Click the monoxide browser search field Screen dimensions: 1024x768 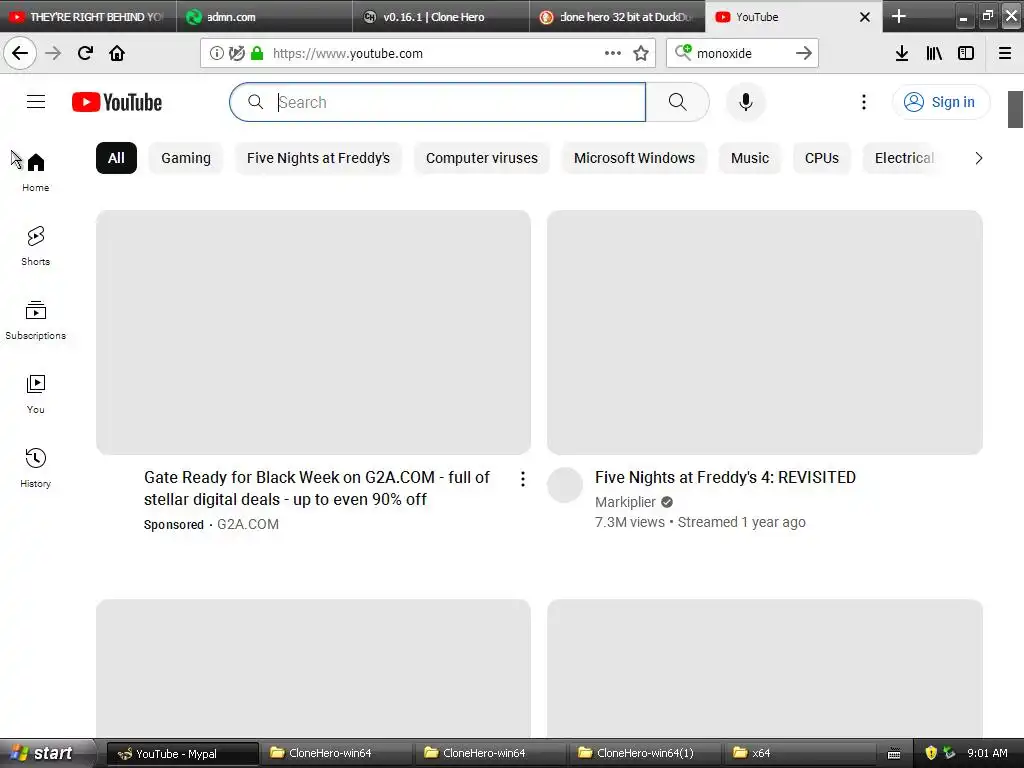pyautogui.click(x=743, y=53)
